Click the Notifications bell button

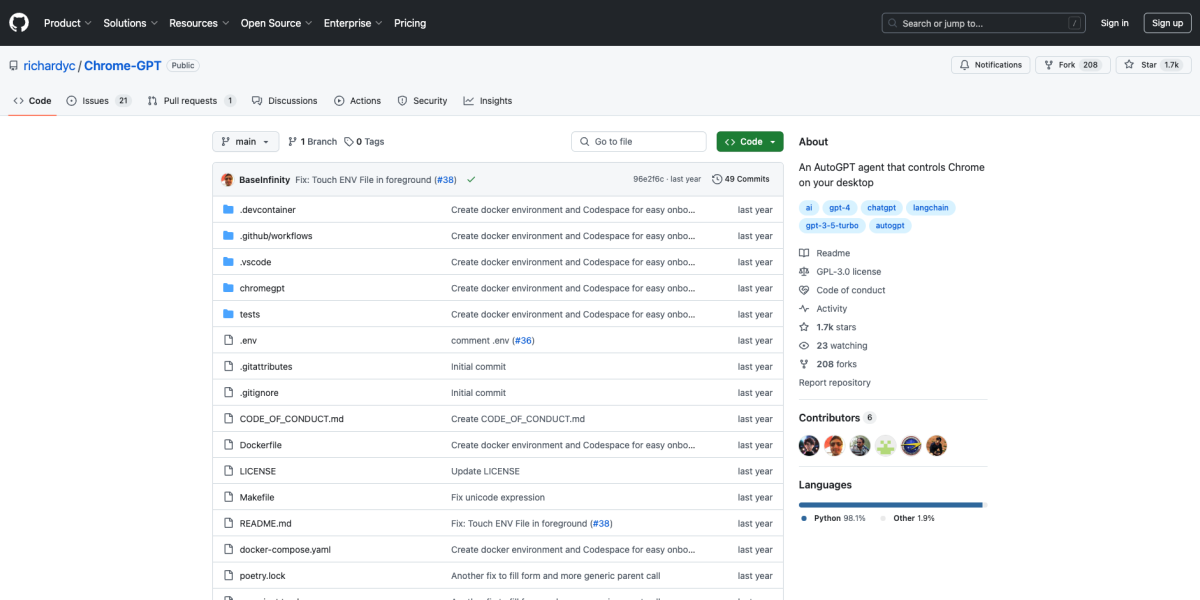point(990,64)
